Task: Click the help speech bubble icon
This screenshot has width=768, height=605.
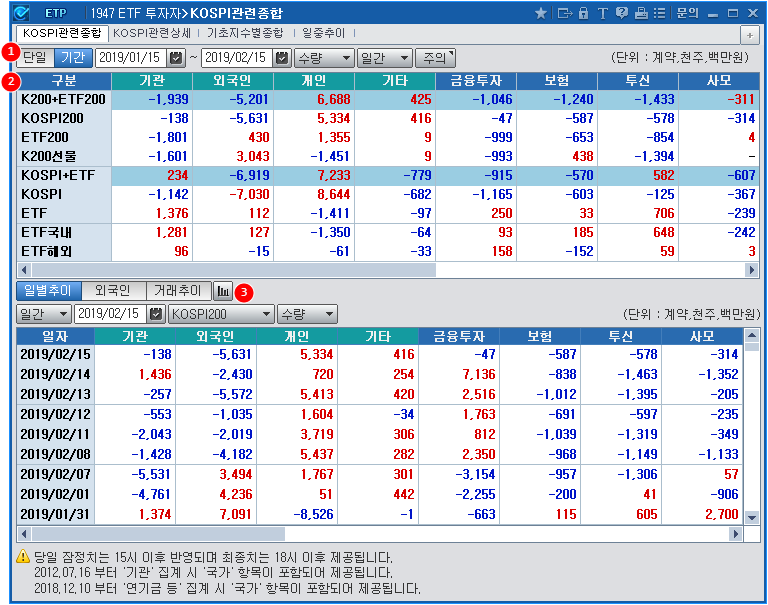Action: 622,13
